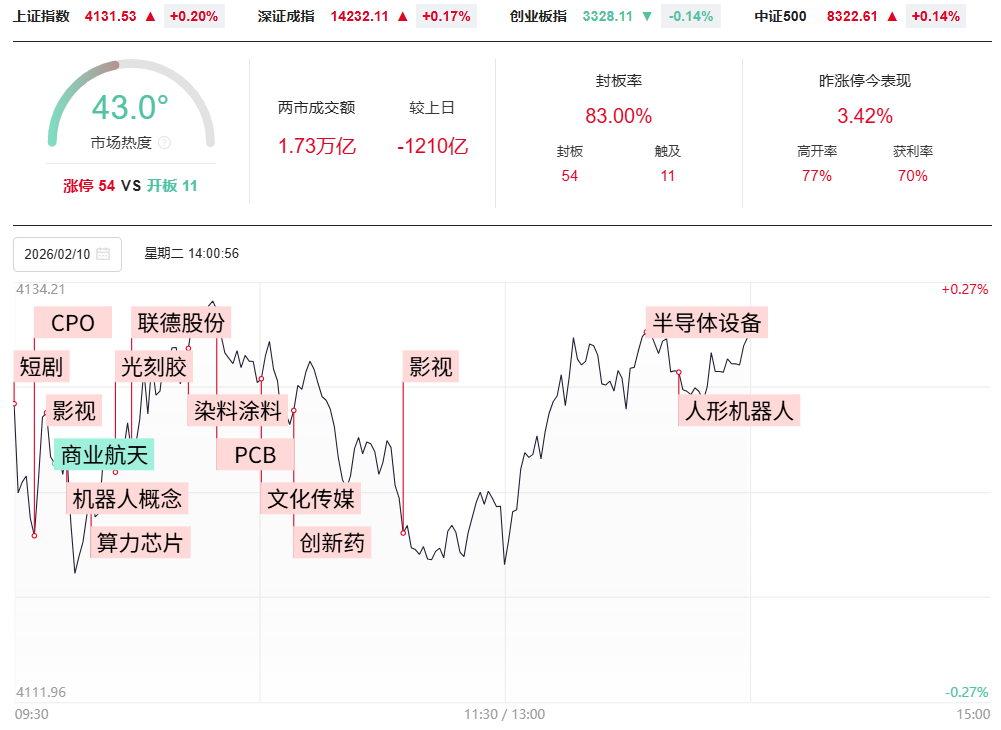Click the 联德股份 stock tag
Viewport: 1001px width, 730px height.
(182, 322)
